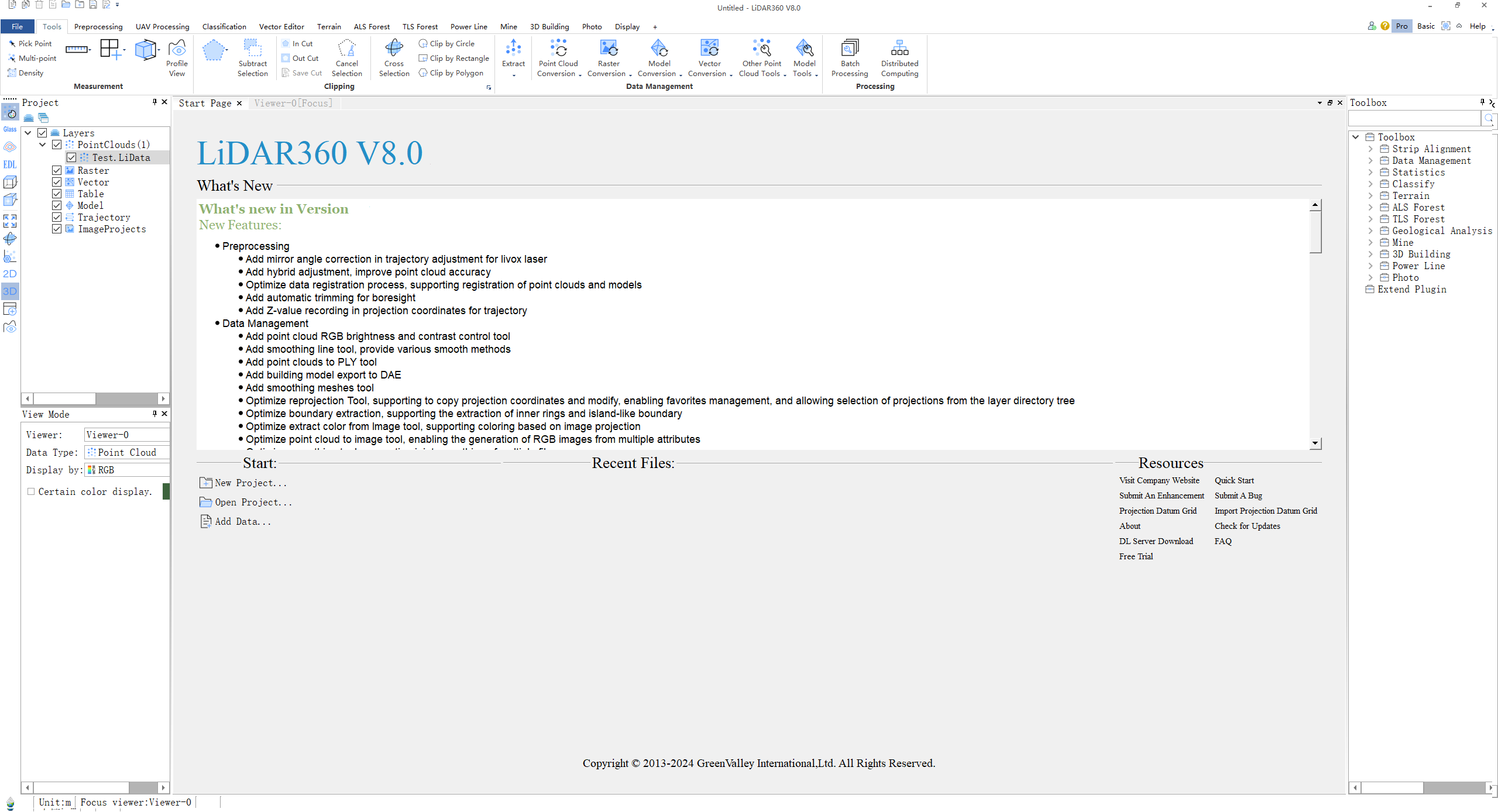
Task: Toggle the PointClouds(1) checkbox
Action: pyautogui.click(x=57, y=144)
